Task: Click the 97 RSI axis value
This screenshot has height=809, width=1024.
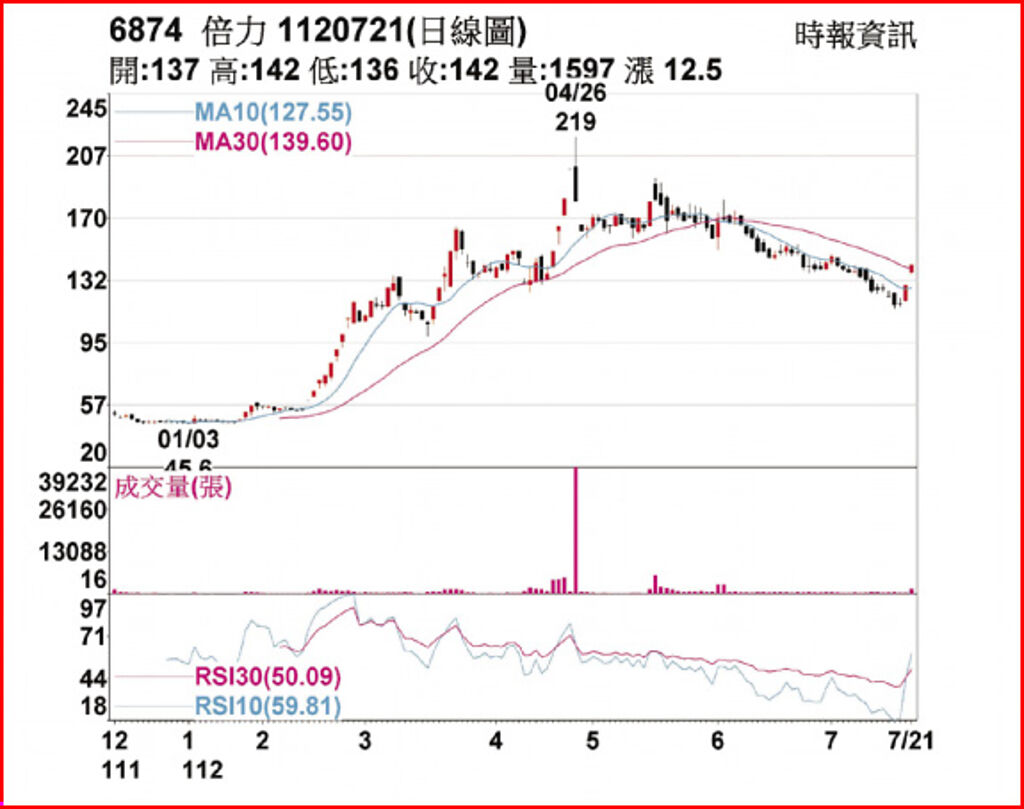Action: pyautogui.click(x=92, y=609)
